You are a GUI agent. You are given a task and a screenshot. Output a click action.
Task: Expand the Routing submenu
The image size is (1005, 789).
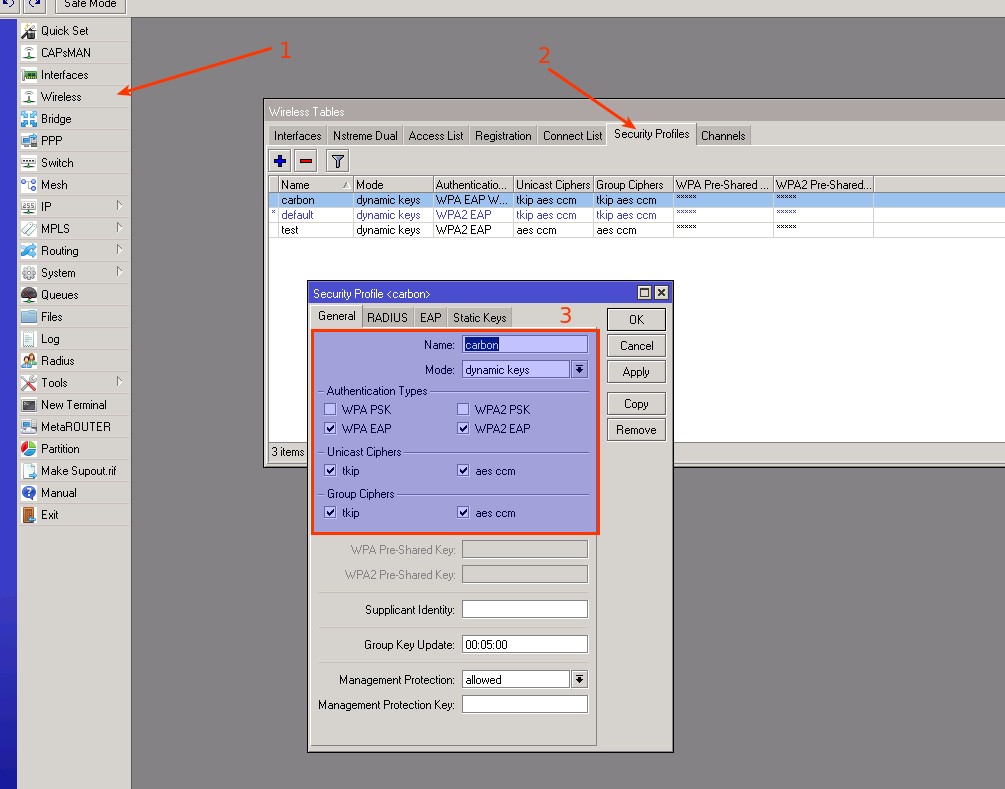tap(119, 251)
